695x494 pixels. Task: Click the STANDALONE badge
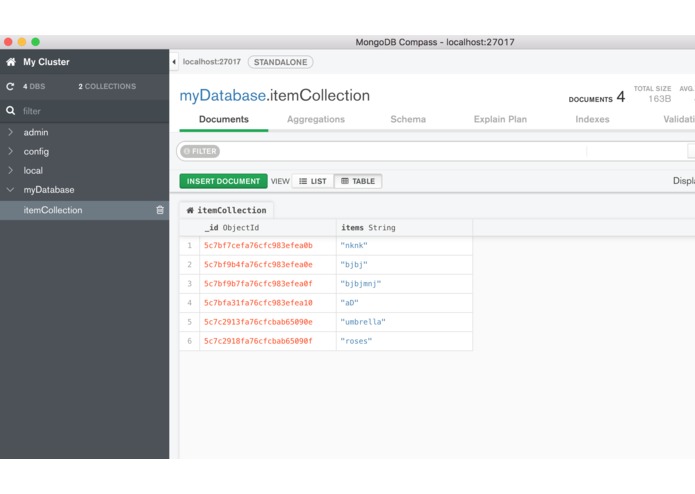tap(281, 62)
